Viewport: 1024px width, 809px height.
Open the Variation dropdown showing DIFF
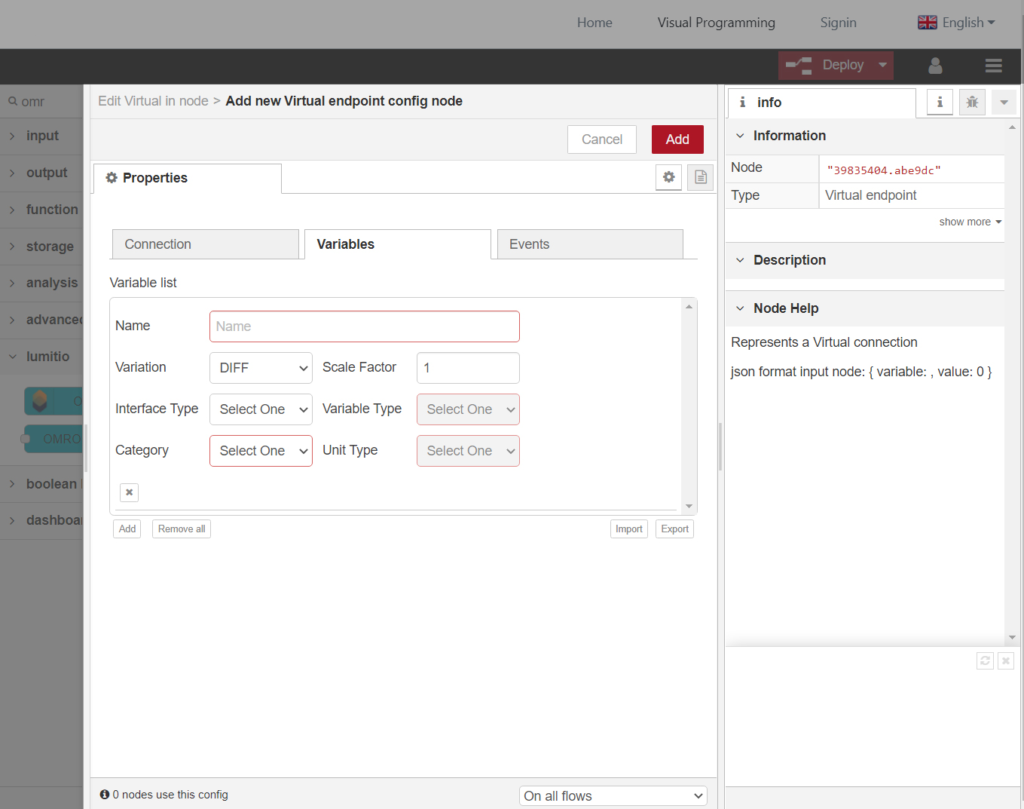pos(261,368)
